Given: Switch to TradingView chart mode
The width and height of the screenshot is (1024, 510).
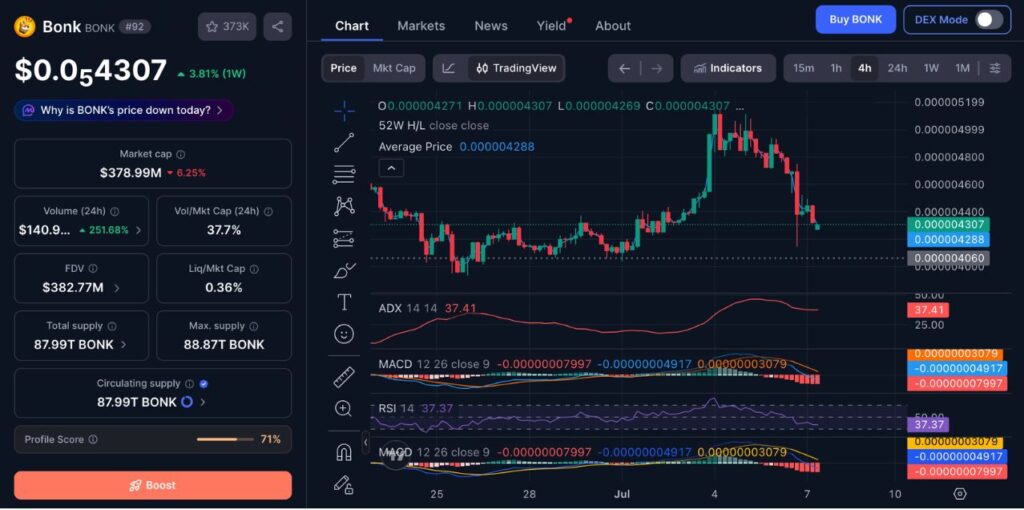Looking at the screenshot, I should 516,68.
